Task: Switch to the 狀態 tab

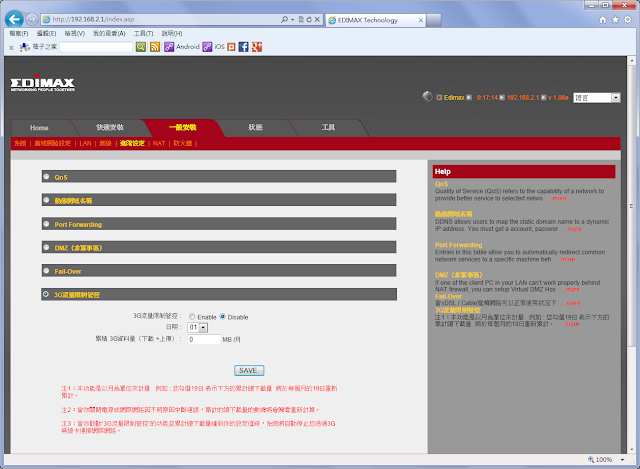Action: pyautogui.click(x=255, y=128)
